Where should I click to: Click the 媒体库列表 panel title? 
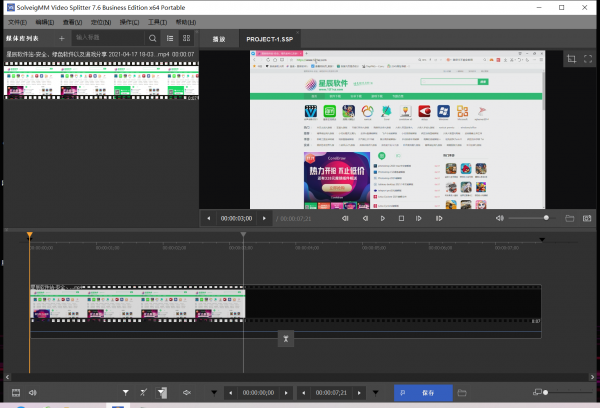click(x=23, y=38)
